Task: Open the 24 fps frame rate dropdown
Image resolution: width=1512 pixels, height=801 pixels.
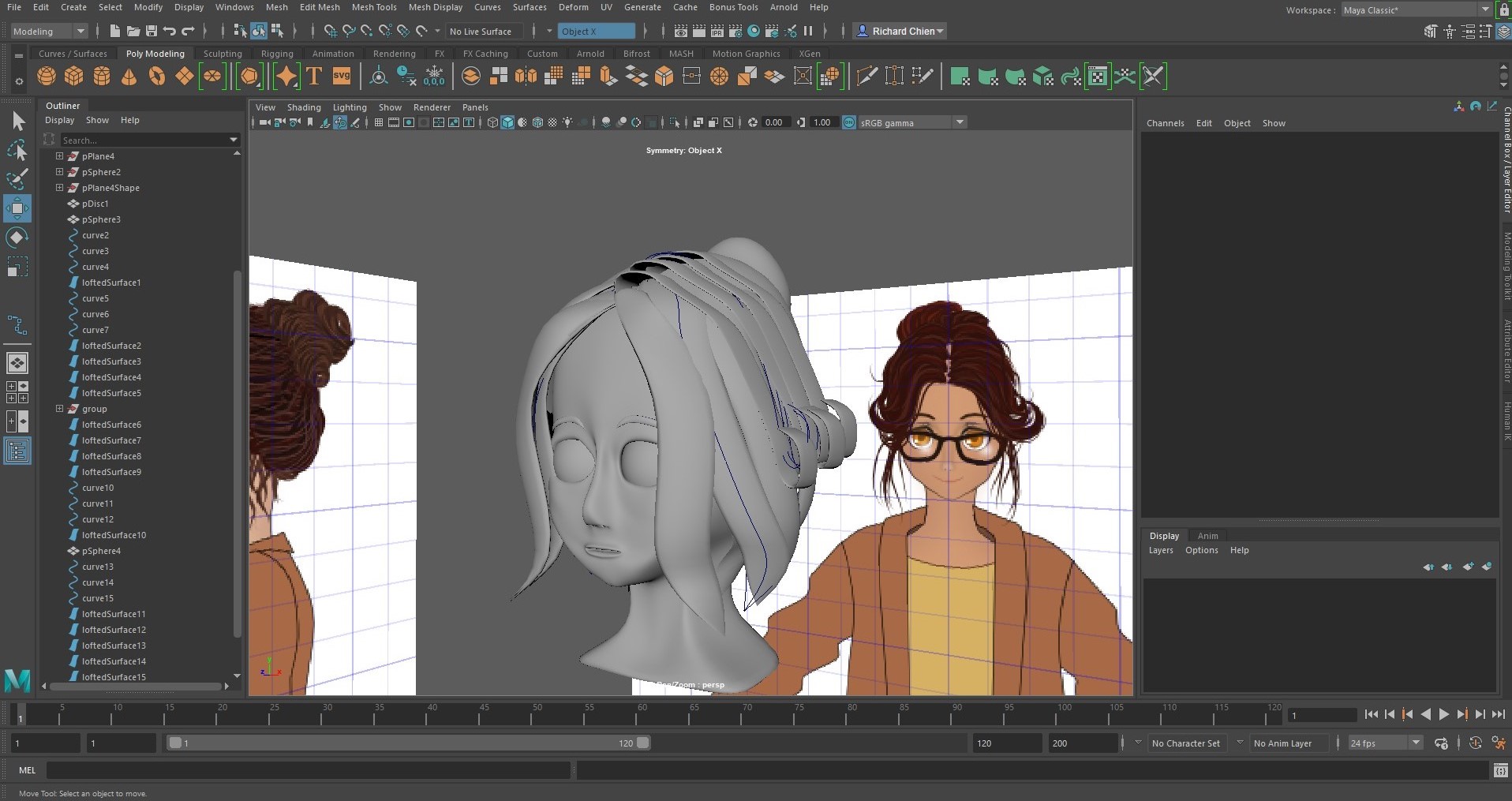Action: coord(1384,743)
